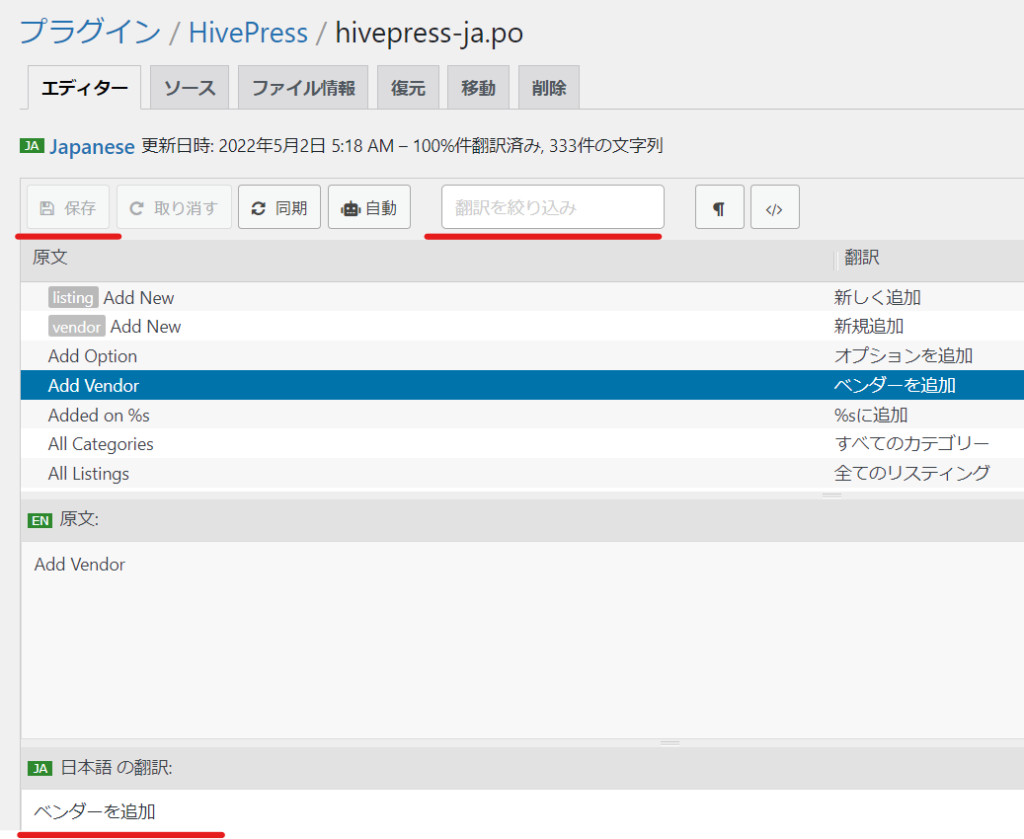The image size is (1024, 839).
Task: Toggle invisible characters with the pilcrow icon
Action: 719,208
